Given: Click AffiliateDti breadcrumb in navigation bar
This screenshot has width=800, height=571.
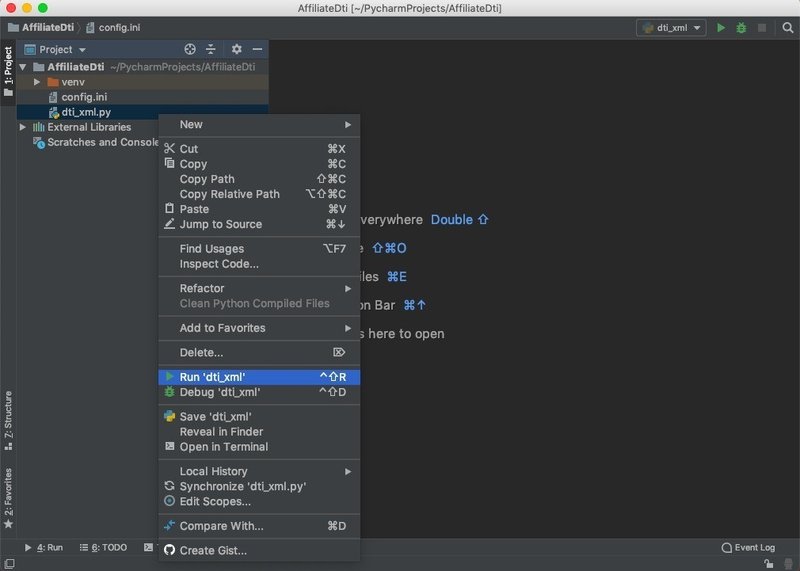Looking at the screenshot, I should (41, 28).
